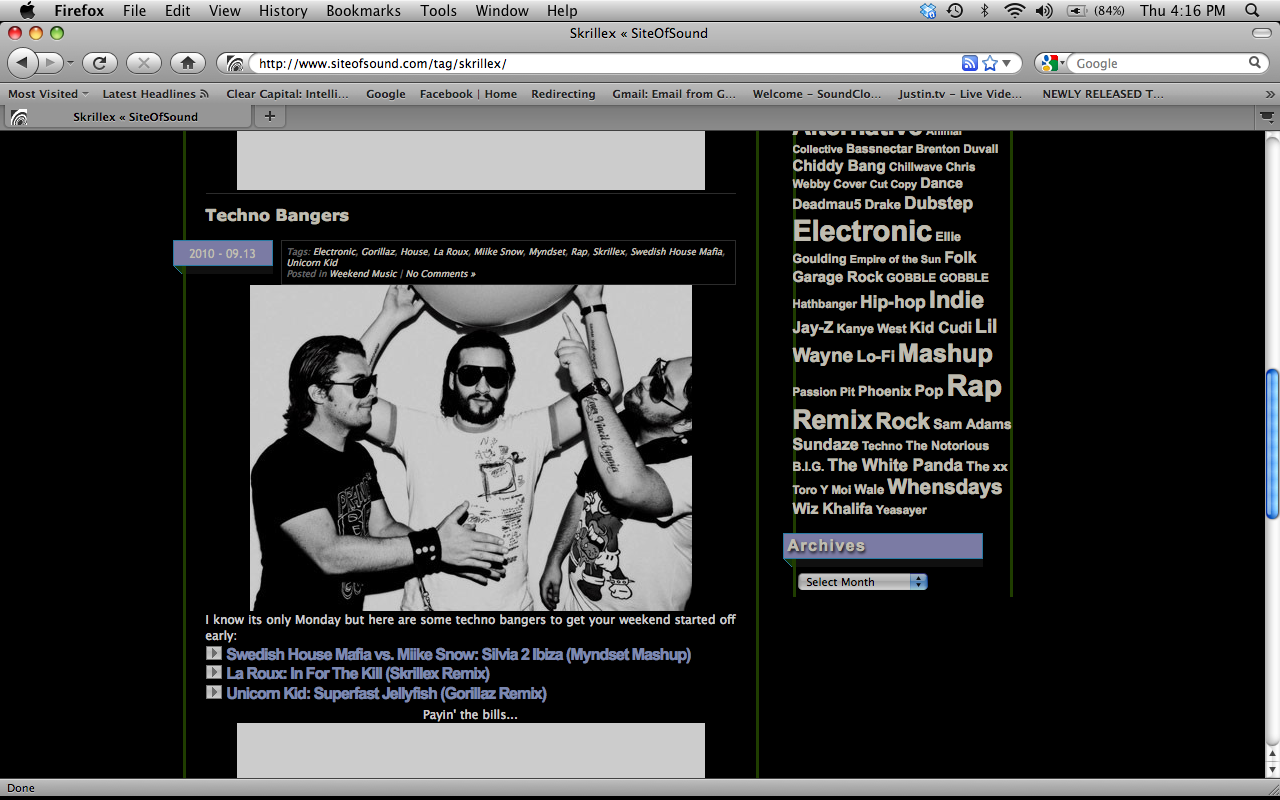Click the stop loading button
The image size is (1280, 800).
[x=144, y=63]
